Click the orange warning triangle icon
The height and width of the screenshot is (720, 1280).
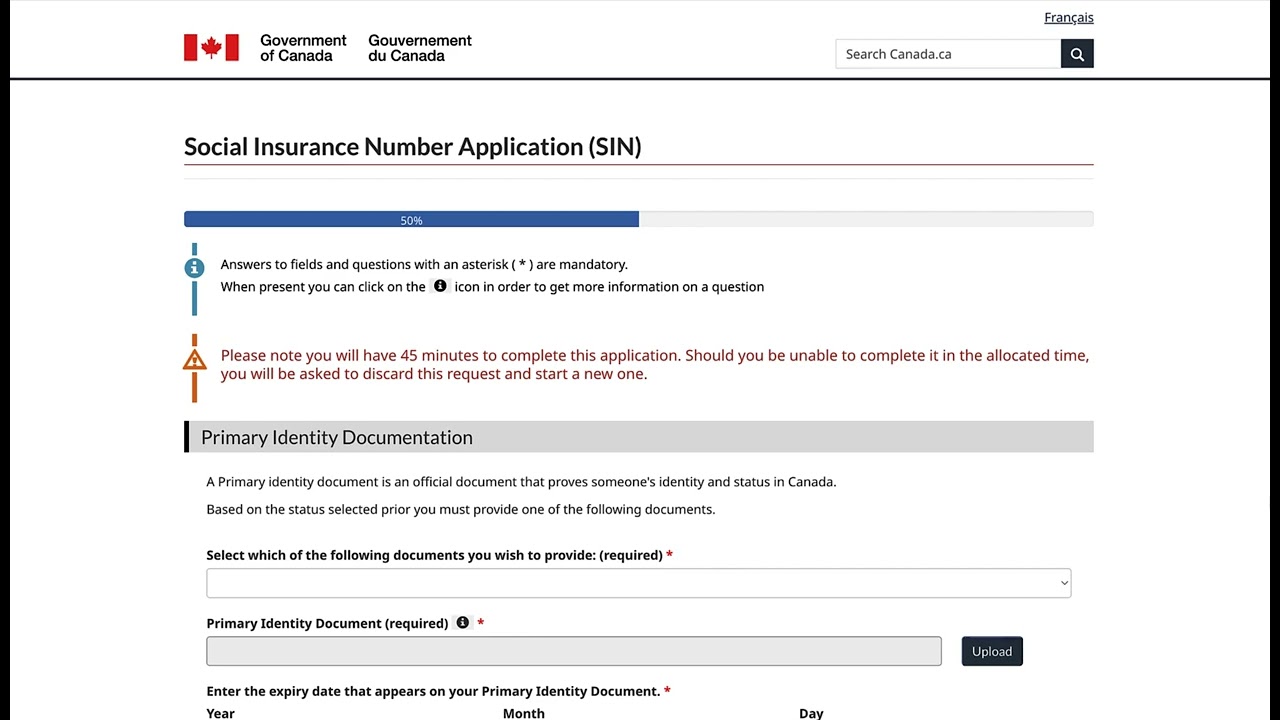[194, 360]
